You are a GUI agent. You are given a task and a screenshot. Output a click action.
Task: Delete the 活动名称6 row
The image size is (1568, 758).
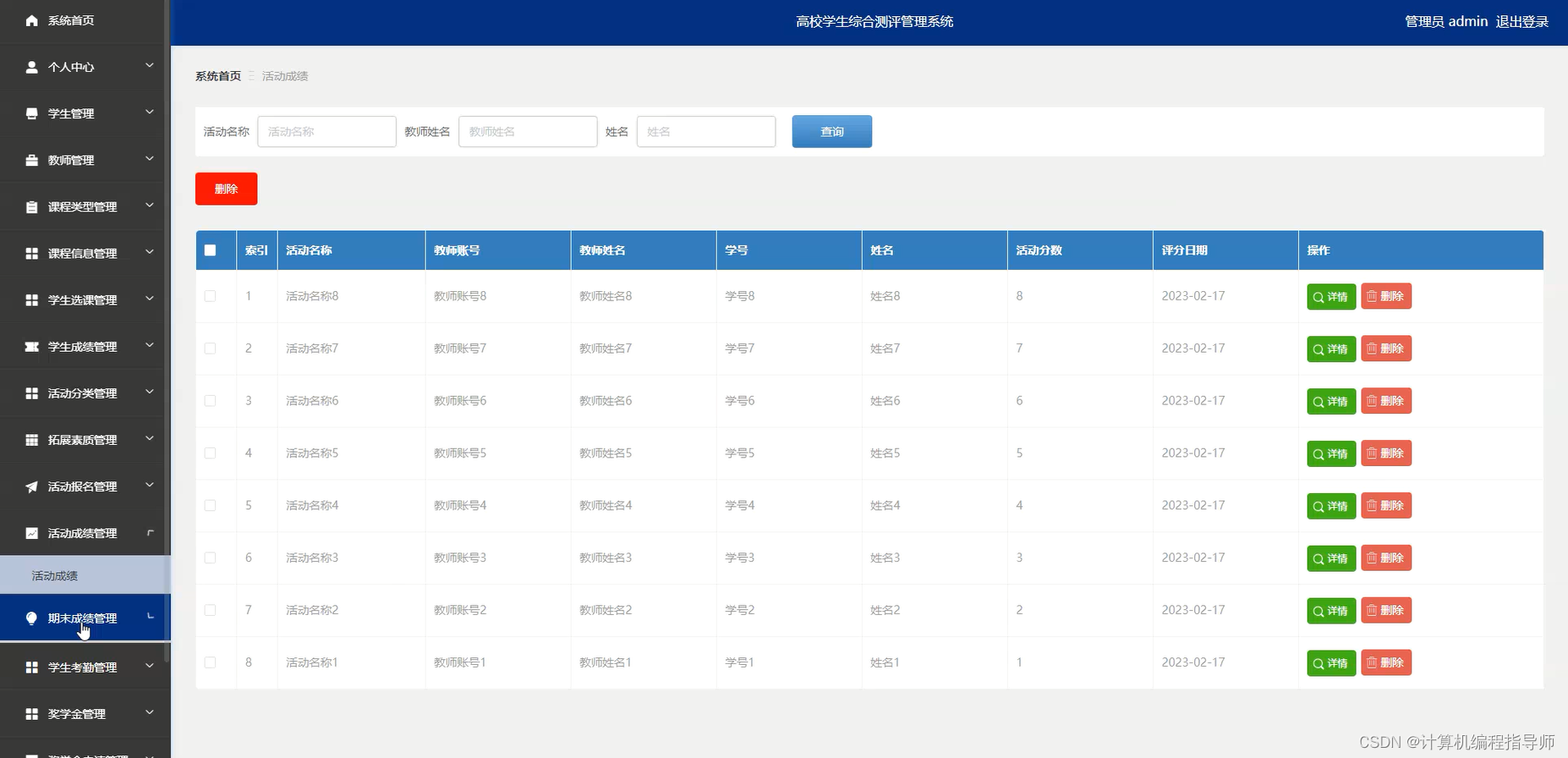(x=1386, y=401)
